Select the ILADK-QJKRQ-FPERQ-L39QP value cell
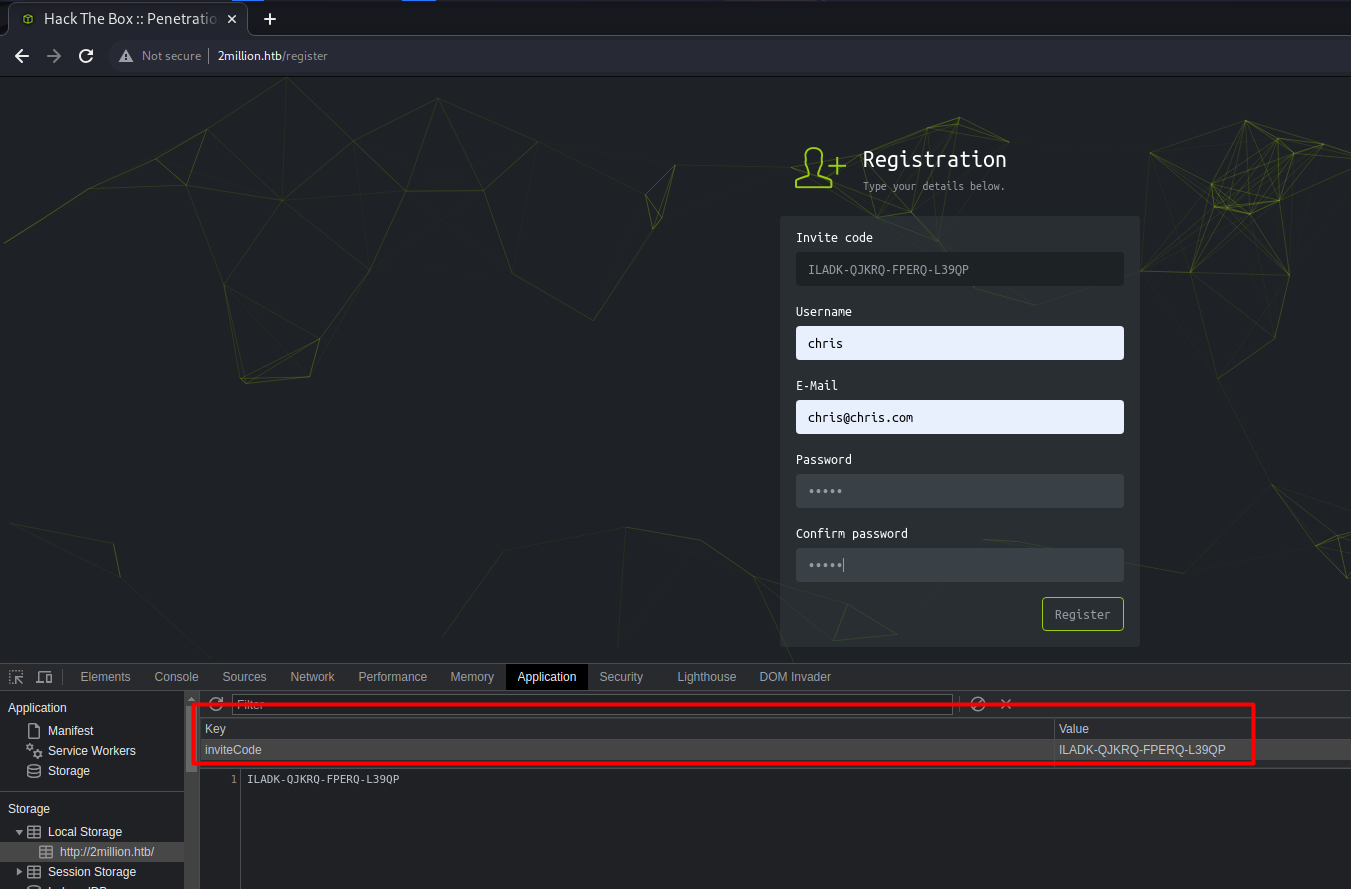 point(1202,750)
